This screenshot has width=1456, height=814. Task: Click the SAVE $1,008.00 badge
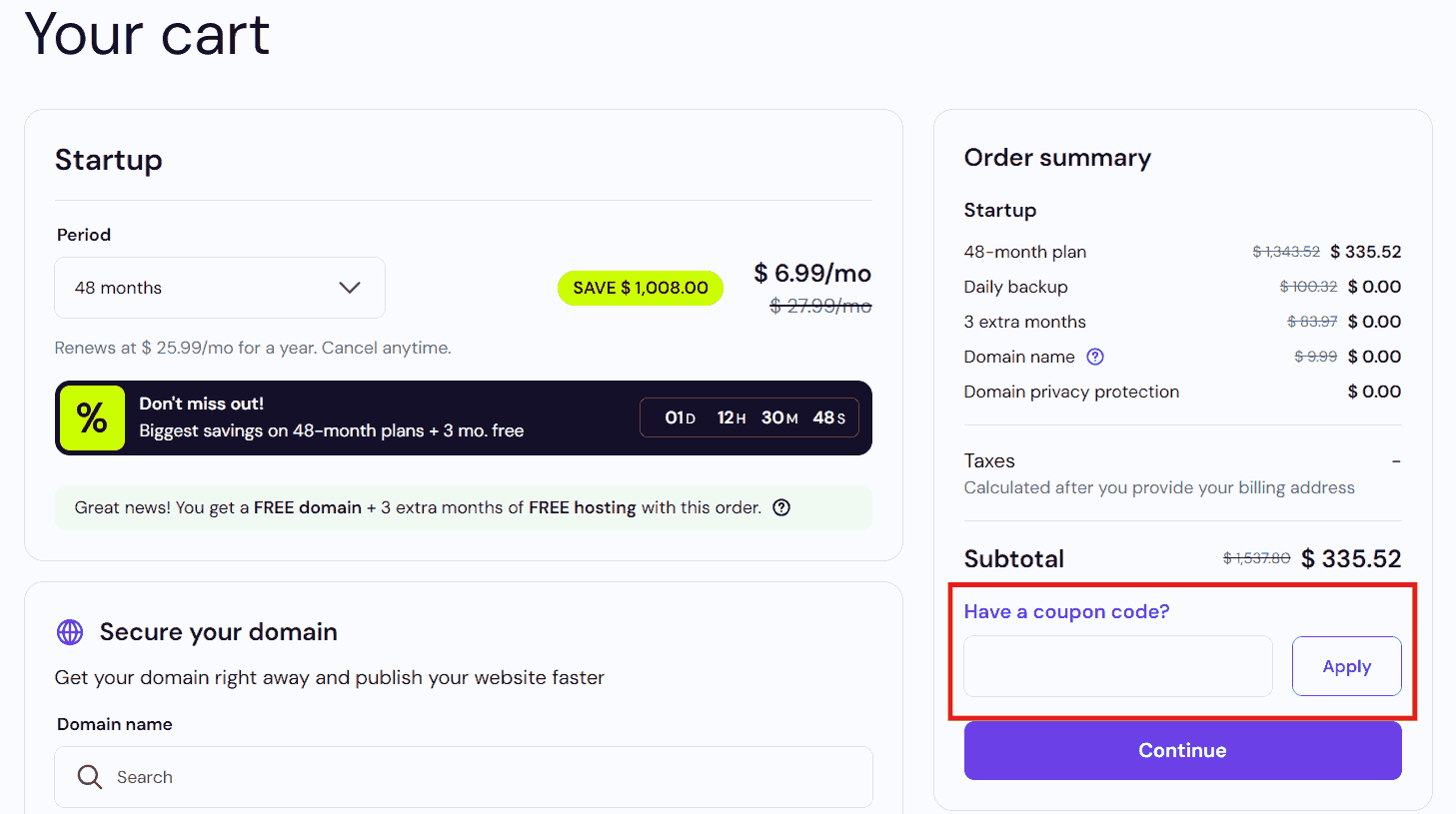pyautogui.click(x=641, y=288)
